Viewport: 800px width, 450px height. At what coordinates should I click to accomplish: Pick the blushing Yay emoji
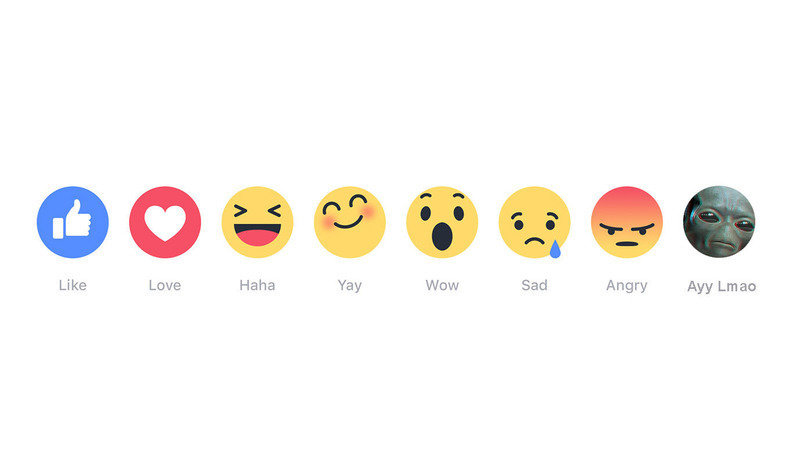(349, 222)
